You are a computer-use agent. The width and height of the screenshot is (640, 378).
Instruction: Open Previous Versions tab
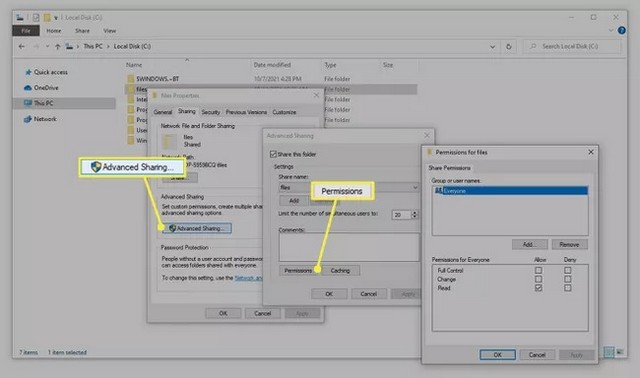pyautogui.click(x=246, y=112)
